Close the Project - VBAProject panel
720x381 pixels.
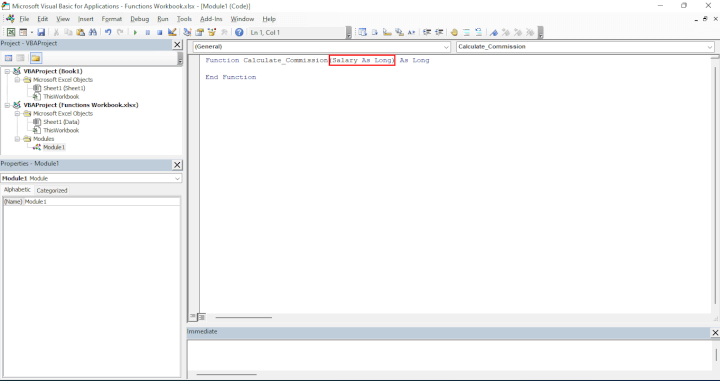tap(177, 45)
